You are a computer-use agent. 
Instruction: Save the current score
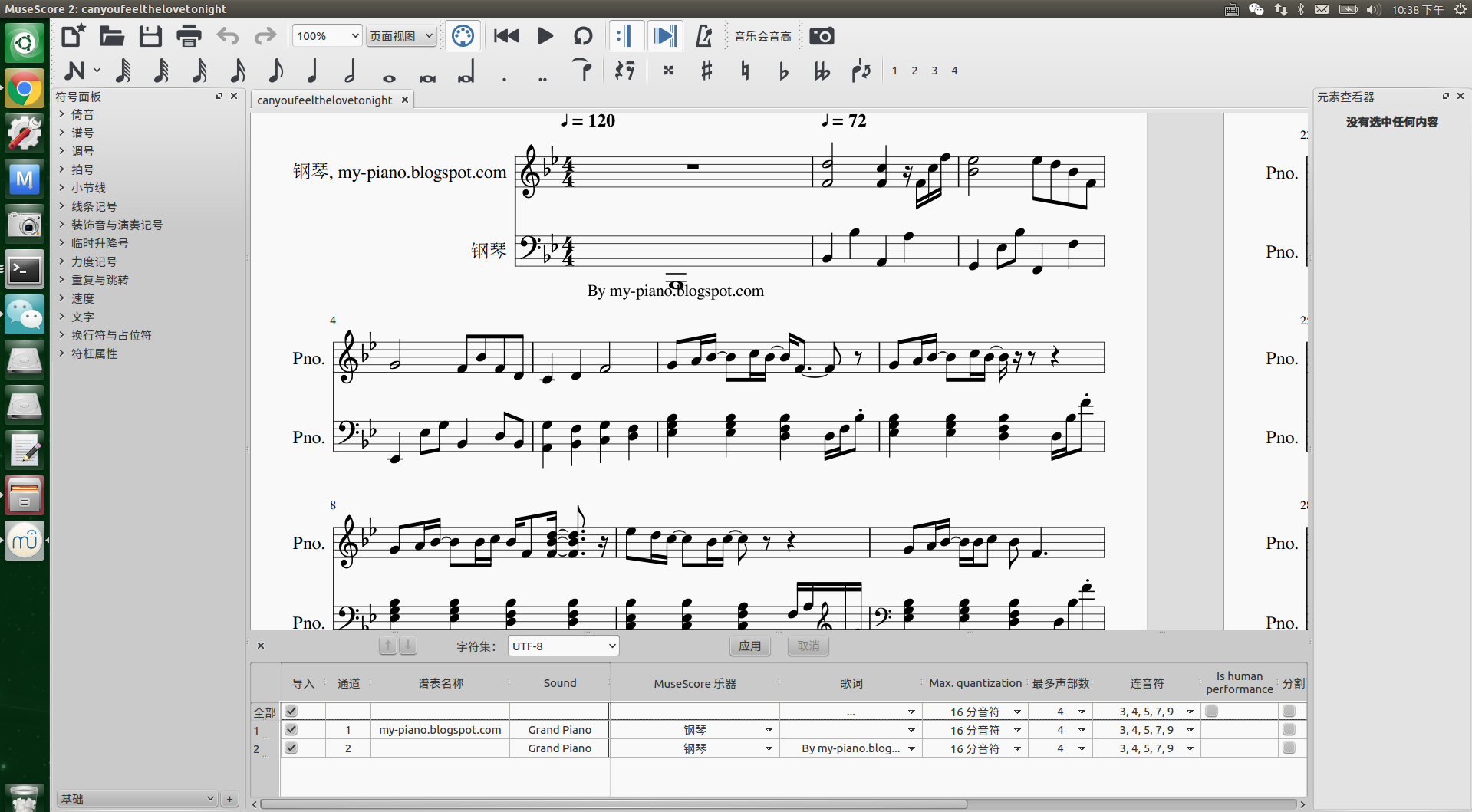150,36
